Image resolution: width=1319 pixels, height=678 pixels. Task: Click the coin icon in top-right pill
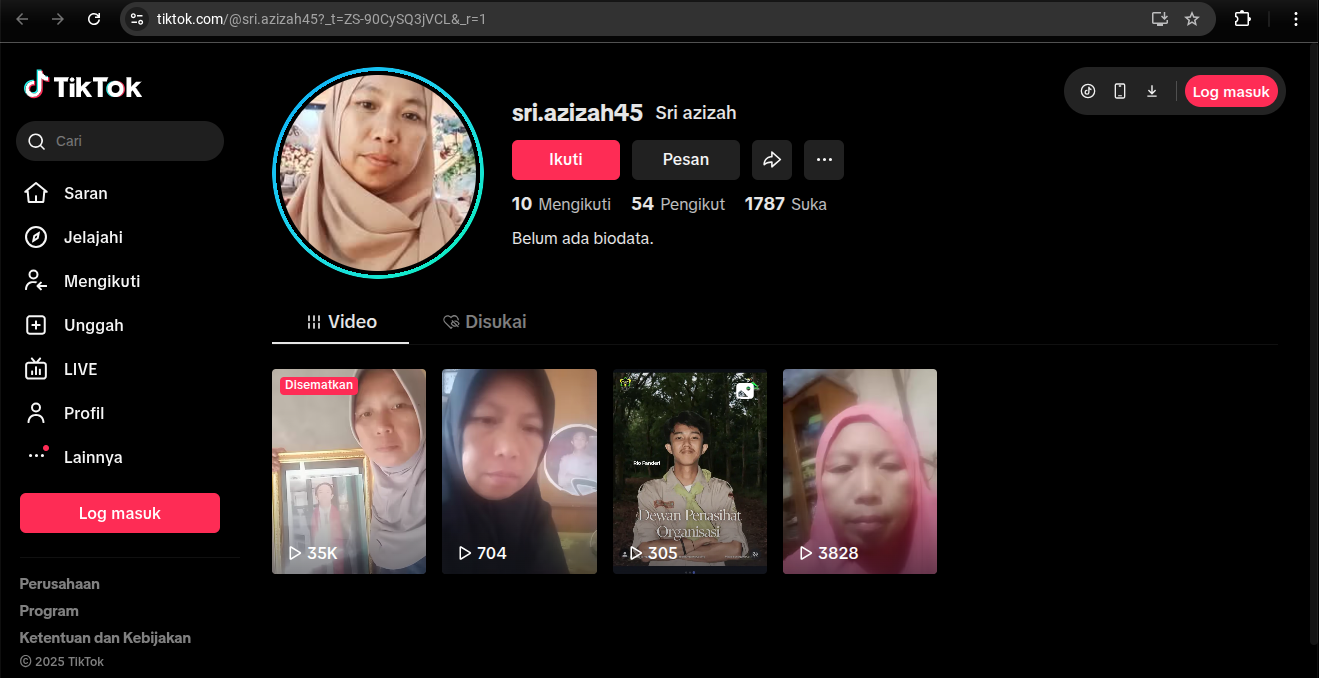point(1088,92)
